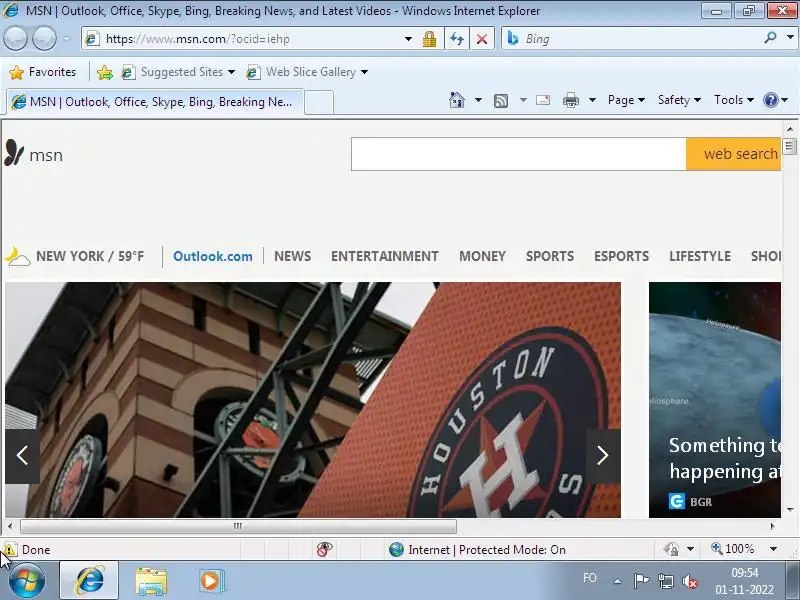Click the red Stop loading button
This screenshot has height=600, width=800.
point(482,39)
